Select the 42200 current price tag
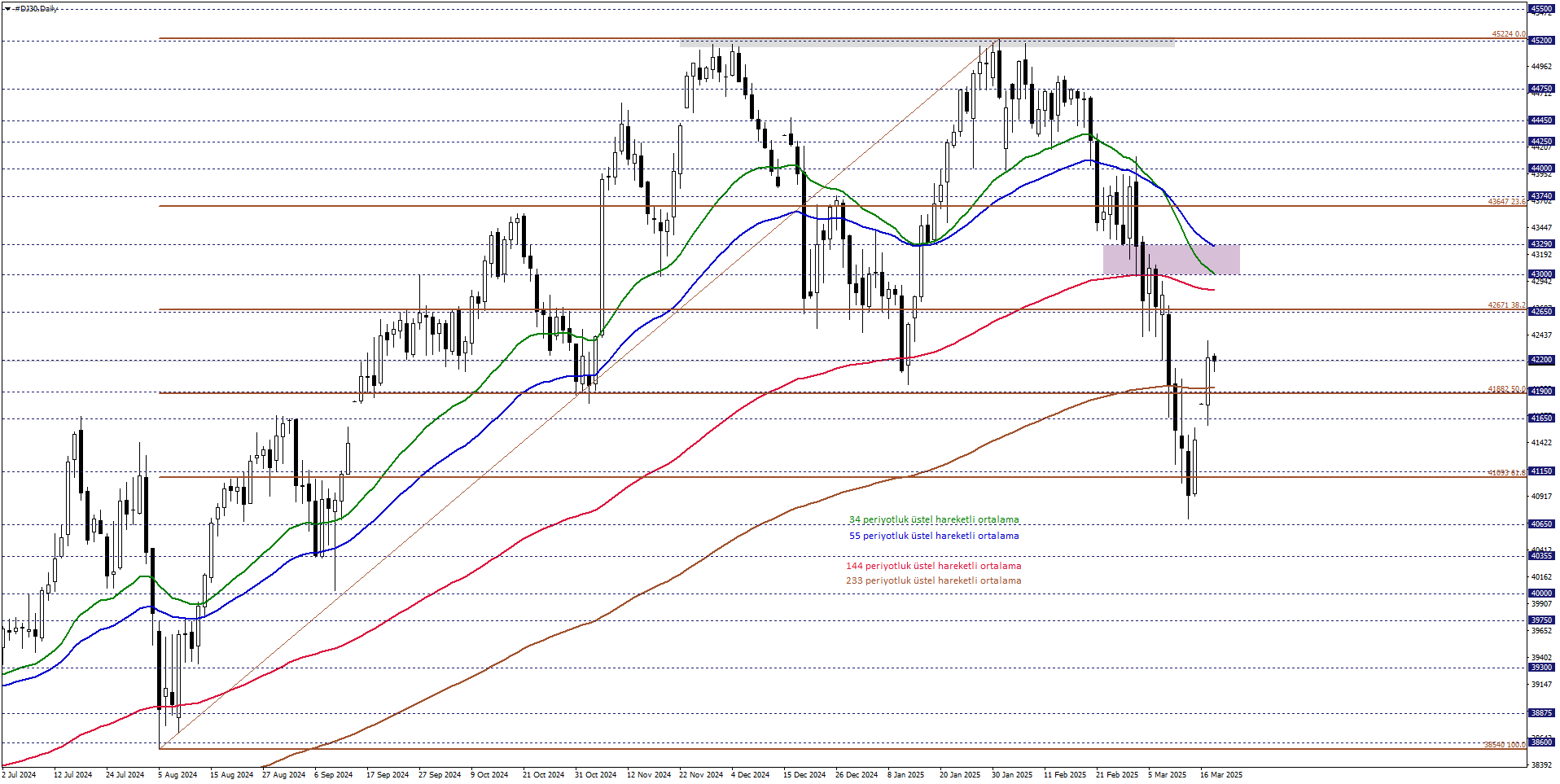1560x784 pixels. [1542, 360]
